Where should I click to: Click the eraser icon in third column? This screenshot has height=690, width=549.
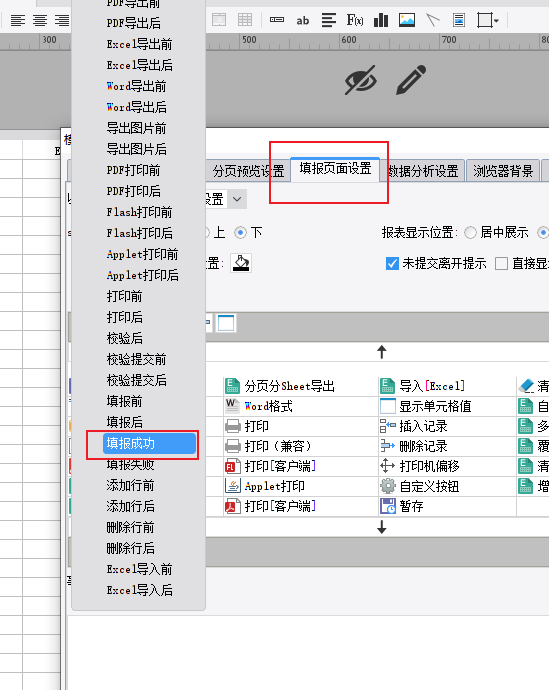tap(526, 386)
